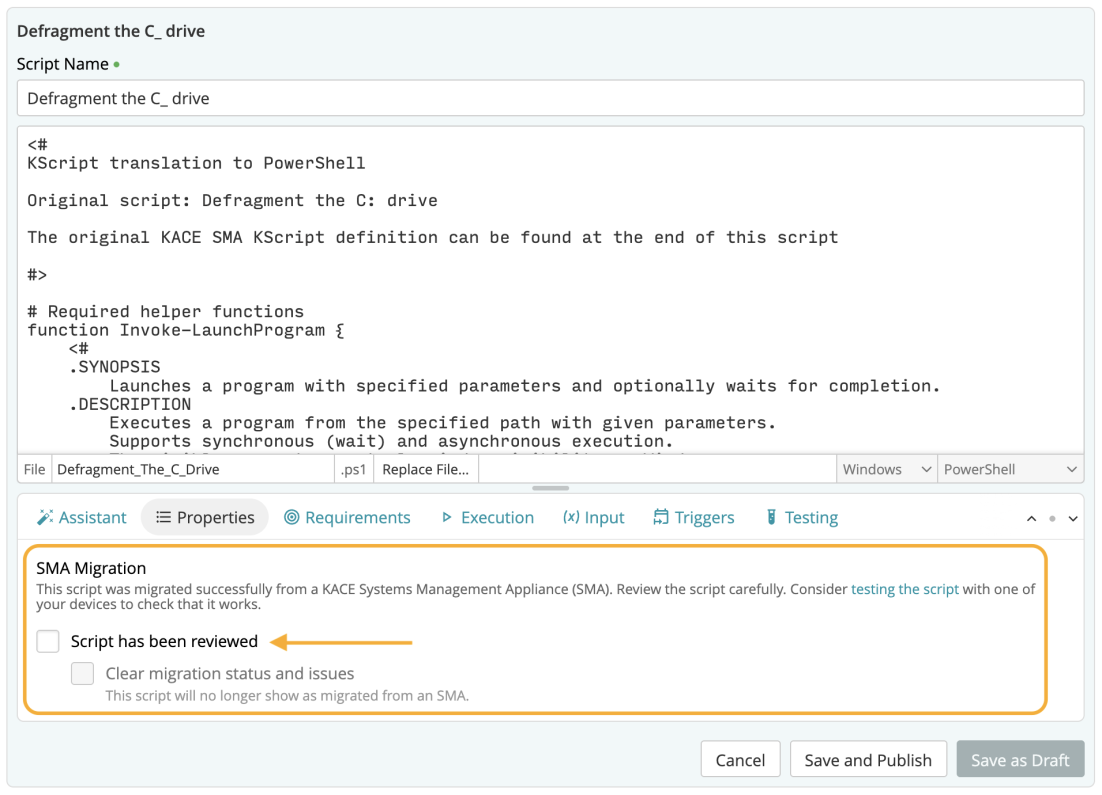
Task: Open the Windows platform dropdown
Action: tap(885, 469)
